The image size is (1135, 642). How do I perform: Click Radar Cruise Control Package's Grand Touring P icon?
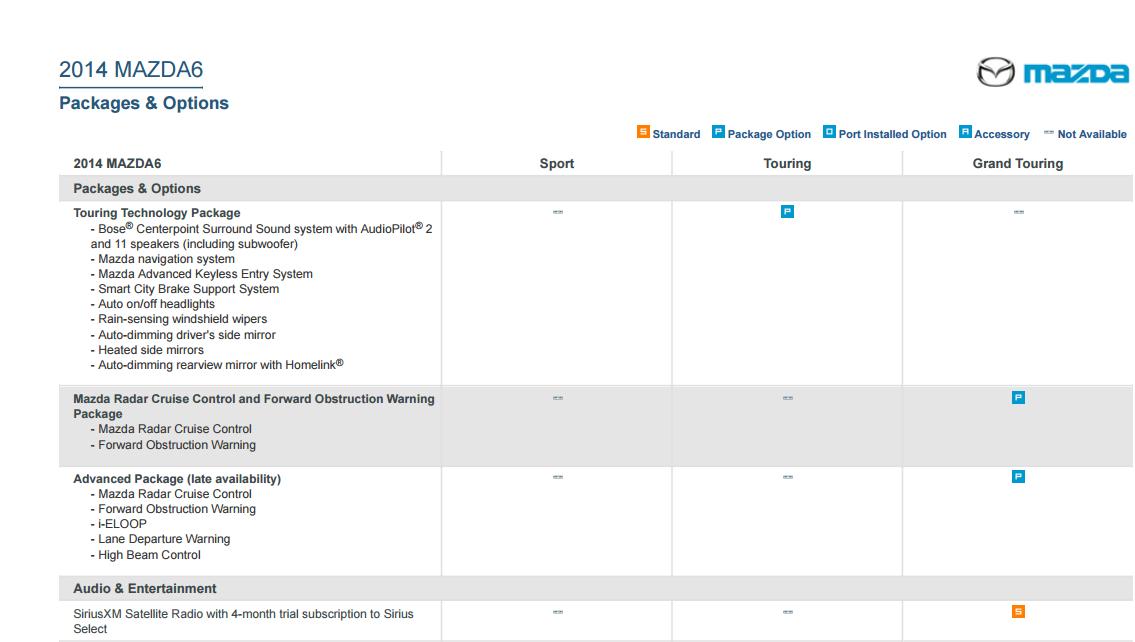(1018, 397)
